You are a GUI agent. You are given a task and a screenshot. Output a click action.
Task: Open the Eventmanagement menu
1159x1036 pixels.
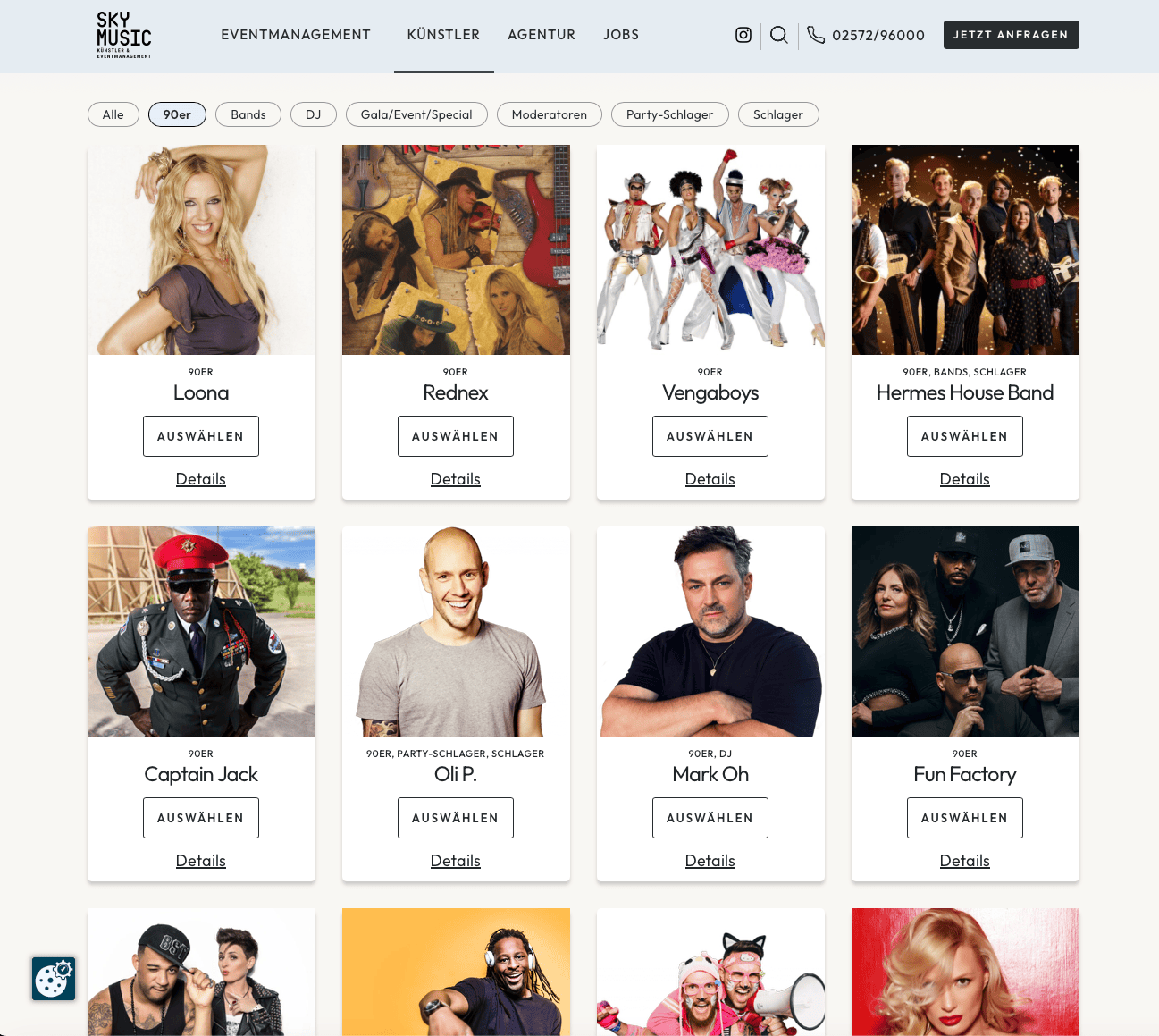[296, 35]
